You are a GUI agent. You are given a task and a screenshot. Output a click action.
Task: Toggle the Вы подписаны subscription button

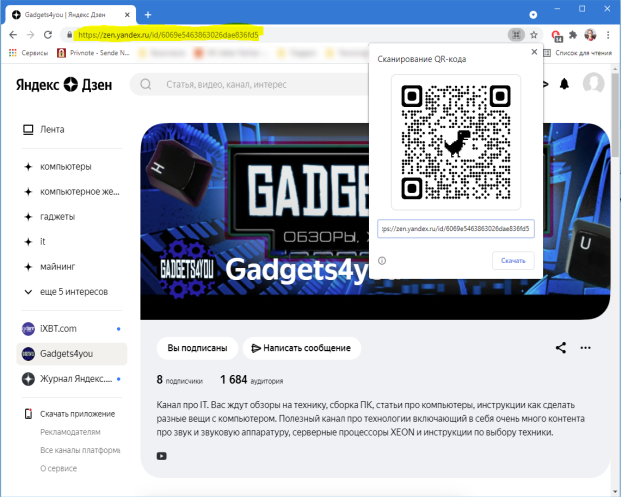click(x=197, y=348)
